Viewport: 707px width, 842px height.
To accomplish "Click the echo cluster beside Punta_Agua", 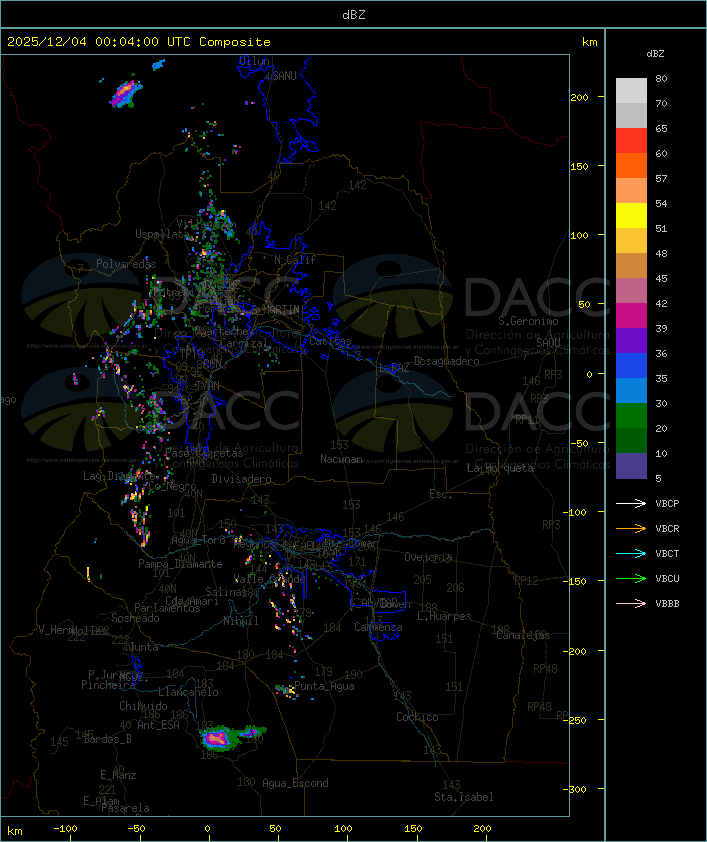I will 287,691.
